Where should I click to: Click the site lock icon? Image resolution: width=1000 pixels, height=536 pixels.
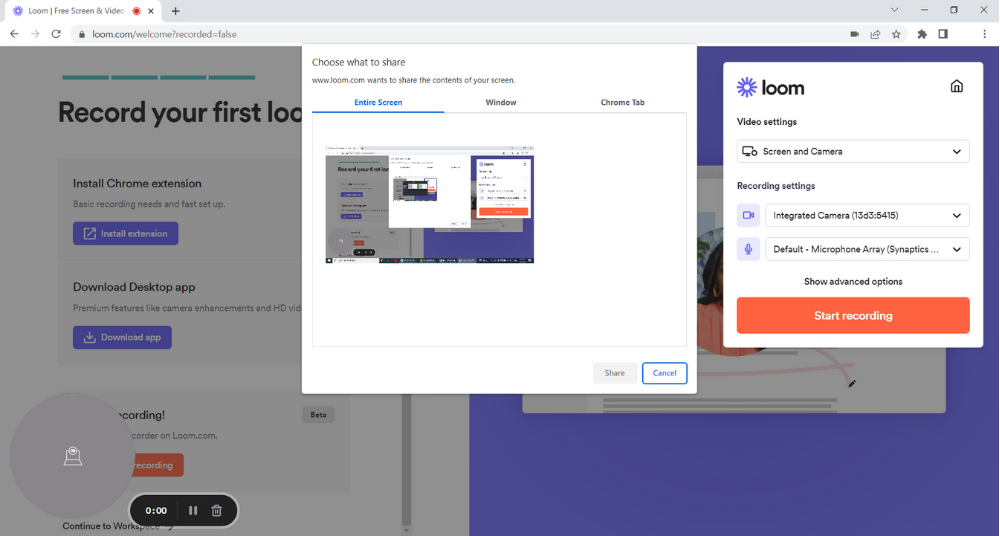coord(82,34)
